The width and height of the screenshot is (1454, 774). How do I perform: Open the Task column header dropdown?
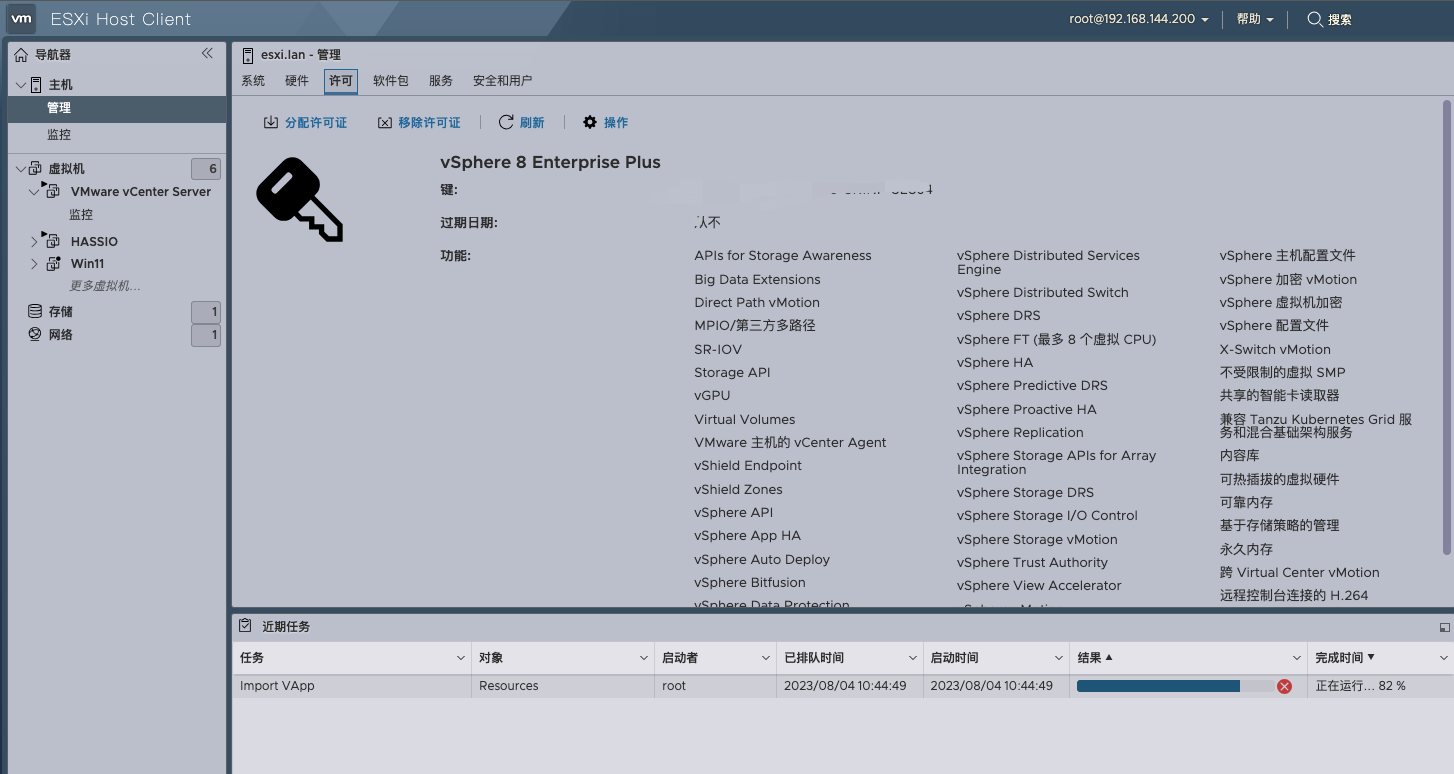(460, 658)
